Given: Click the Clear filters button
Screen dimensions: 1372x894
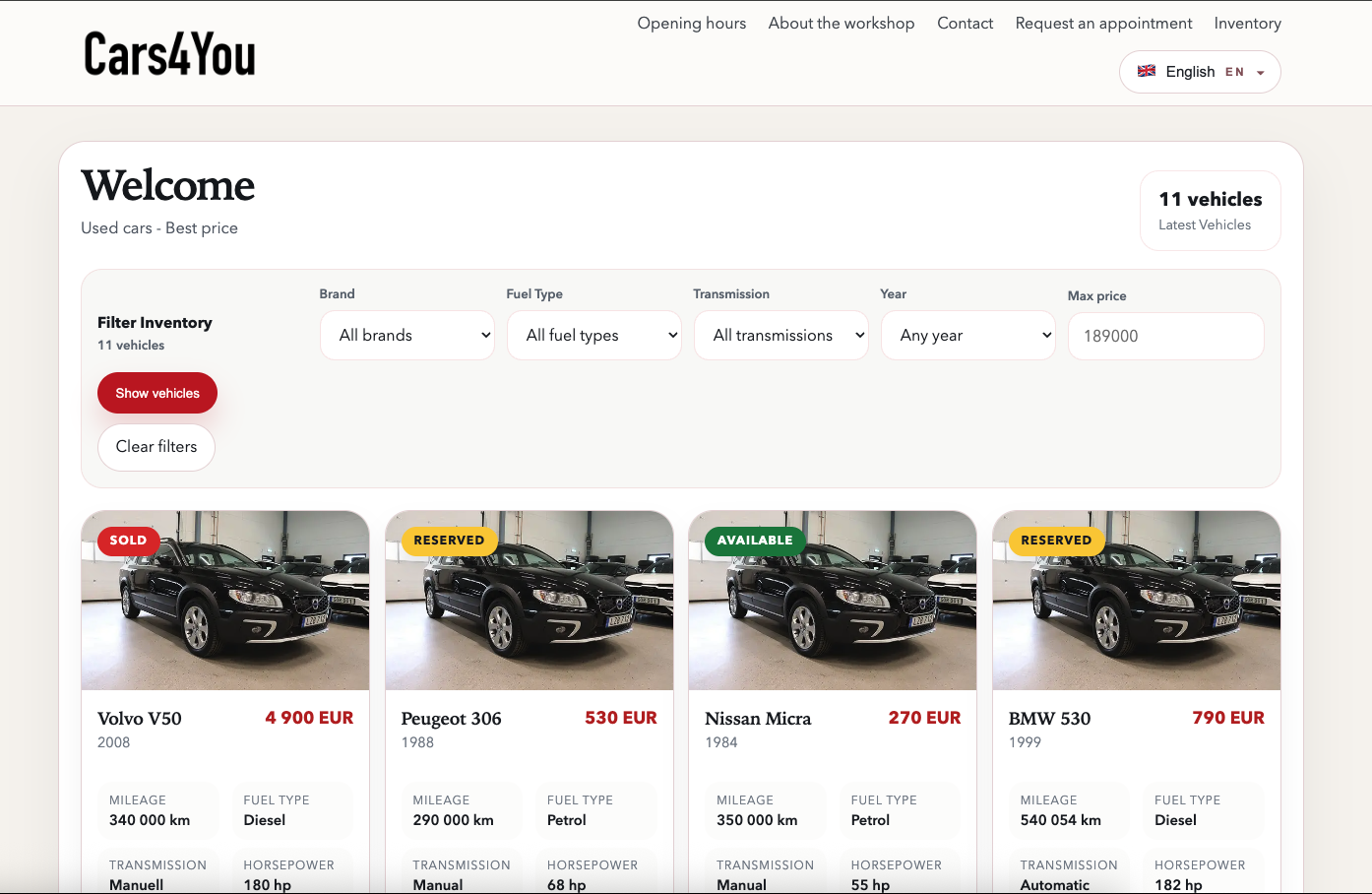Looking at the screenshot, I should [x=156, y=447].
